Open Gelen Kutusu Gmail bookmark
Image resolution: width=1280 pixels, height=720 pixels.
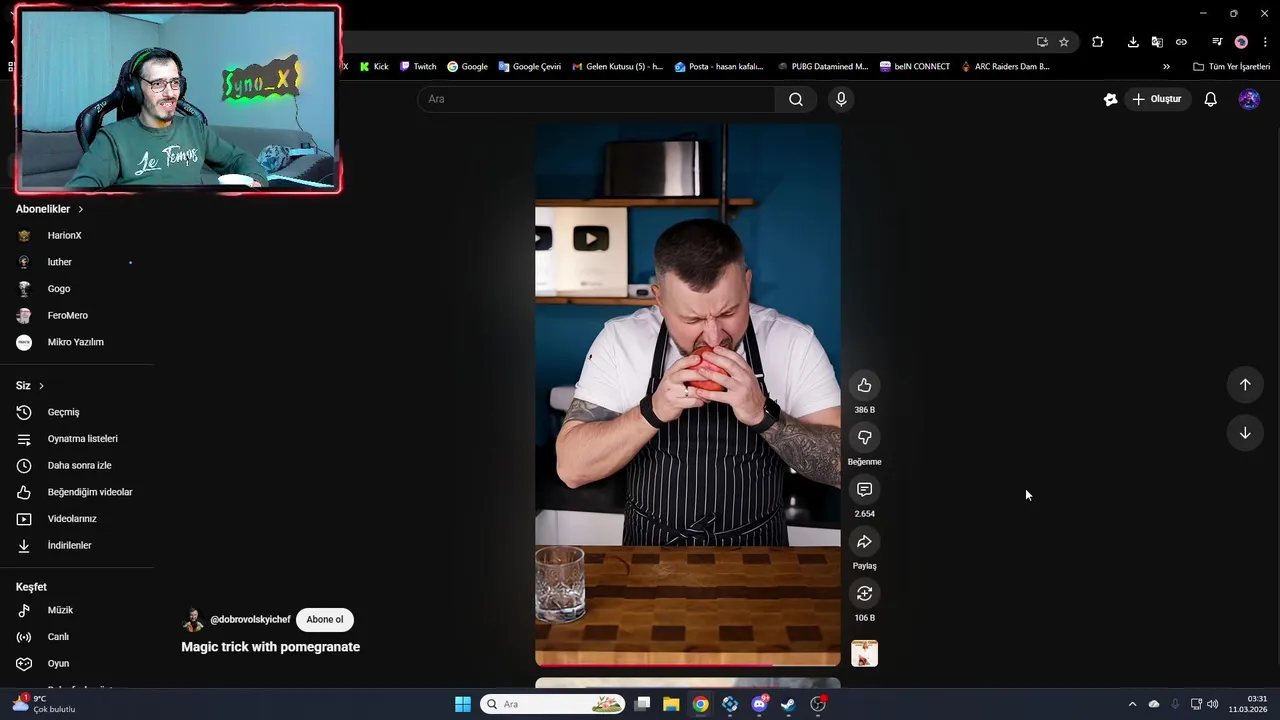618,67
